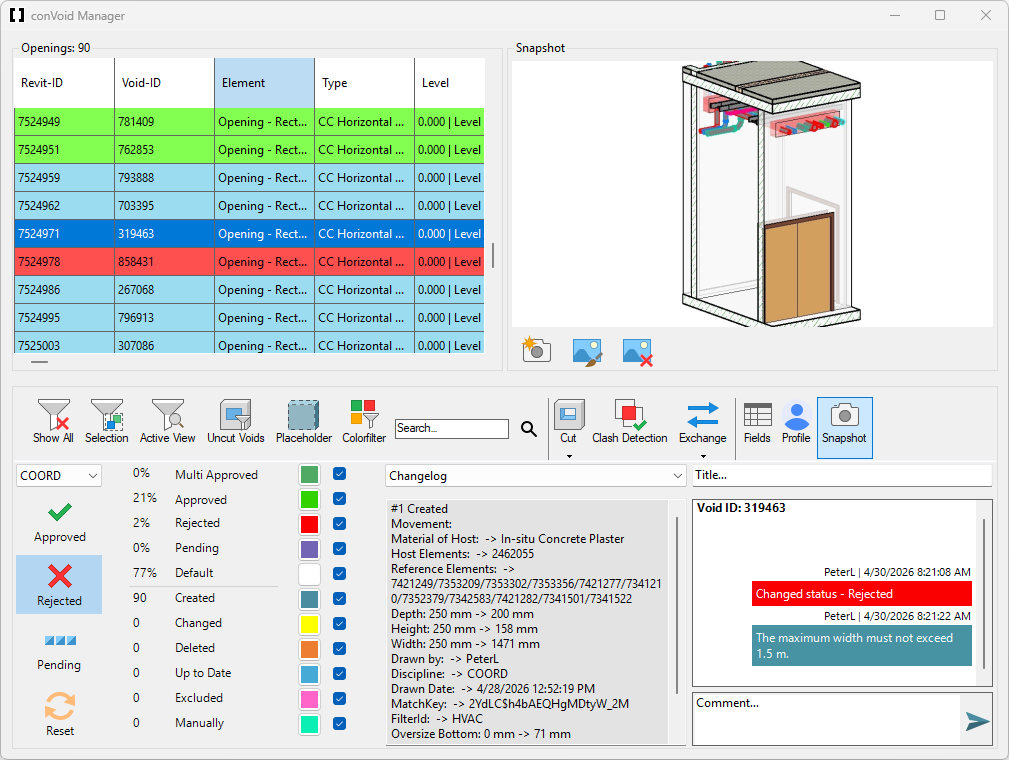Click the 'Changed status - Rejected' message
The height and width of the screenshot is (760, 1009).
862,593
